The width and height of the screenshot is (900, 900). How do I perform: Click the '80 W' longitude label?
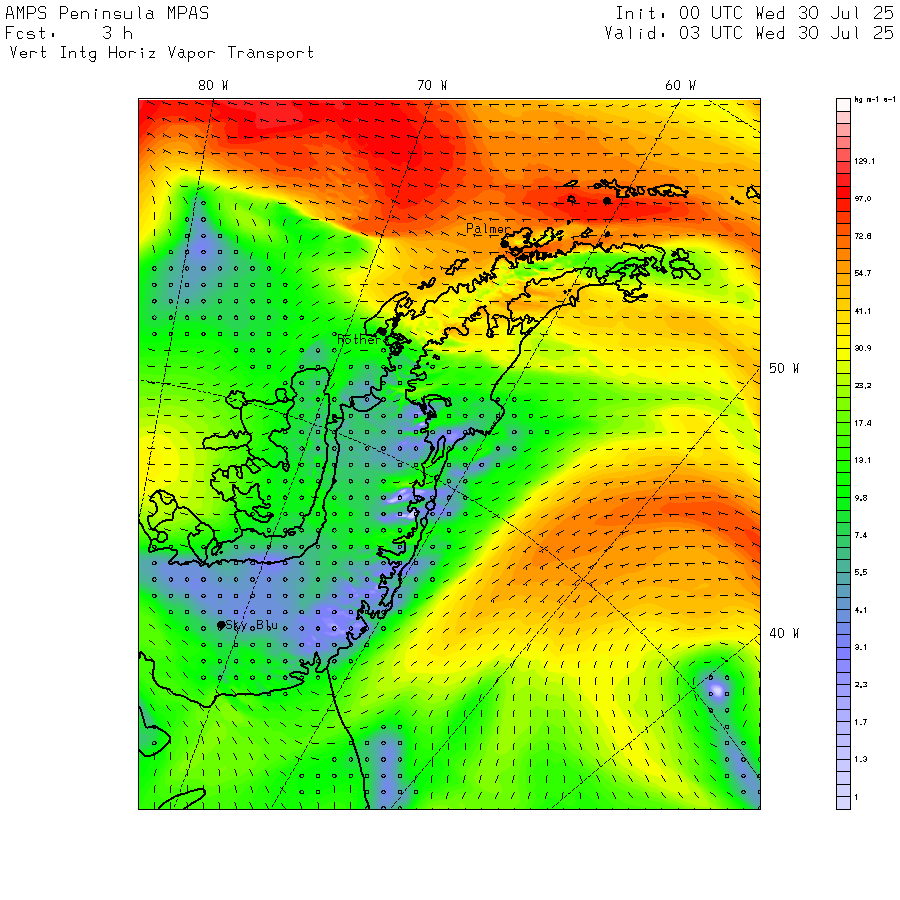click(x=213, y=86)
